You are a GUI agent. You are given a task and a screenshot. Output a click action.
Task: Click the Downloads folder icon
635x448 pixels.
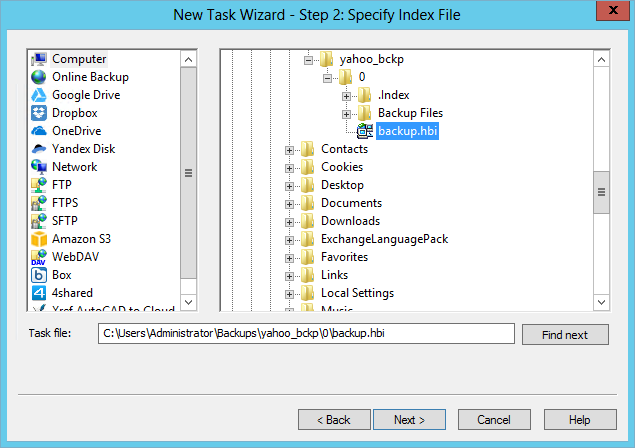click(x=308, y=221)
